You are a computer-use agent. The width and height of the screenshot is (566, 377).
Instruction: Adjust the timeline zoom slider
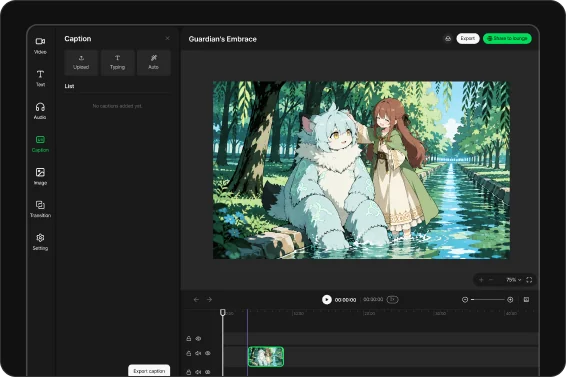point(487,299)
